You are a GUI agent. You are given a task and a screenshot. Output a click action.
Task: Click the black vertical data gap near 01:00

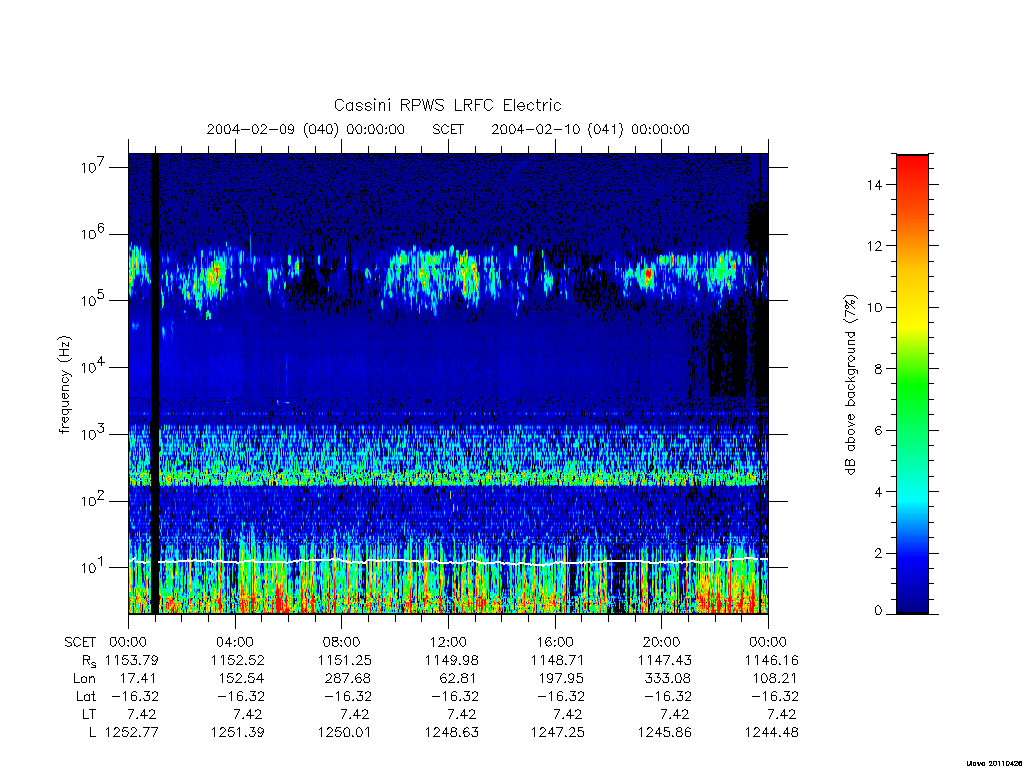[155, 383]
